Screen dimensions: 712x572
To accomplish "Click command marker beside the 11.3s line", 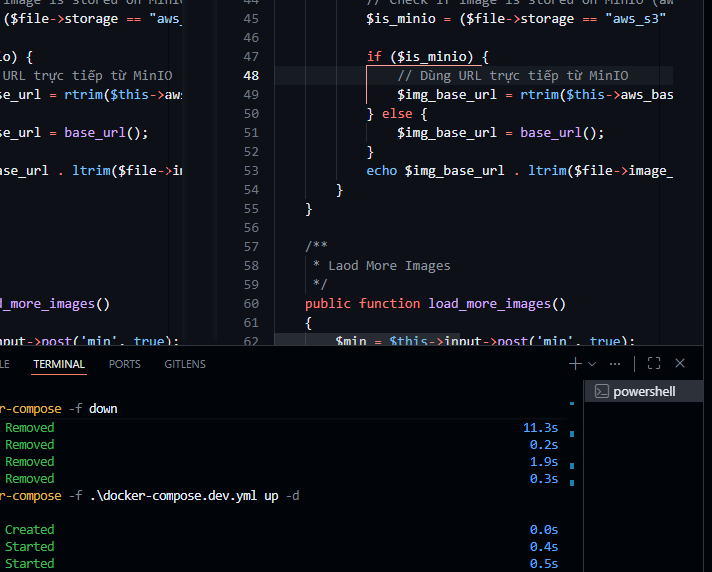I will [x=570, y=428].
